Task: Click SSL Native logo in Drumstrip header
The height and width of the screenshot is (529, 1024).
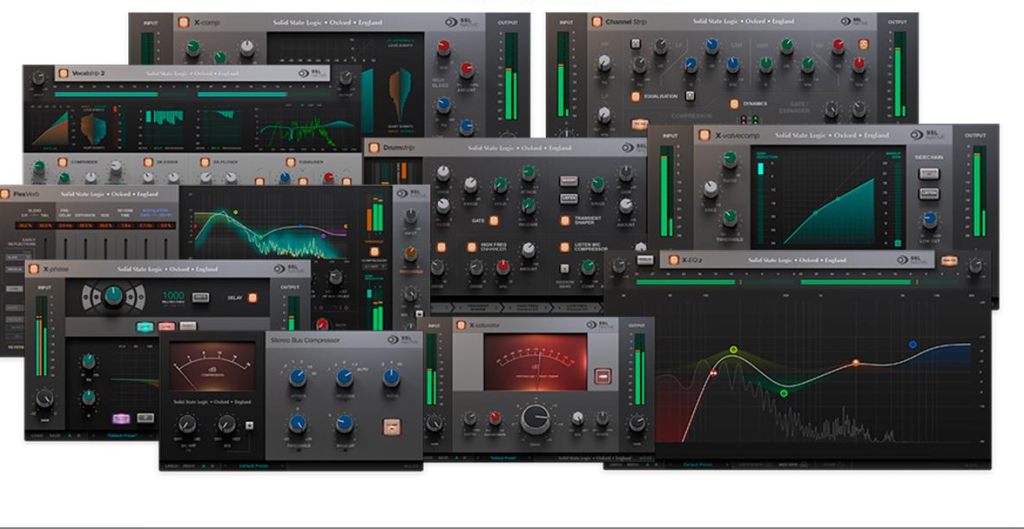Action: (633, 148)
